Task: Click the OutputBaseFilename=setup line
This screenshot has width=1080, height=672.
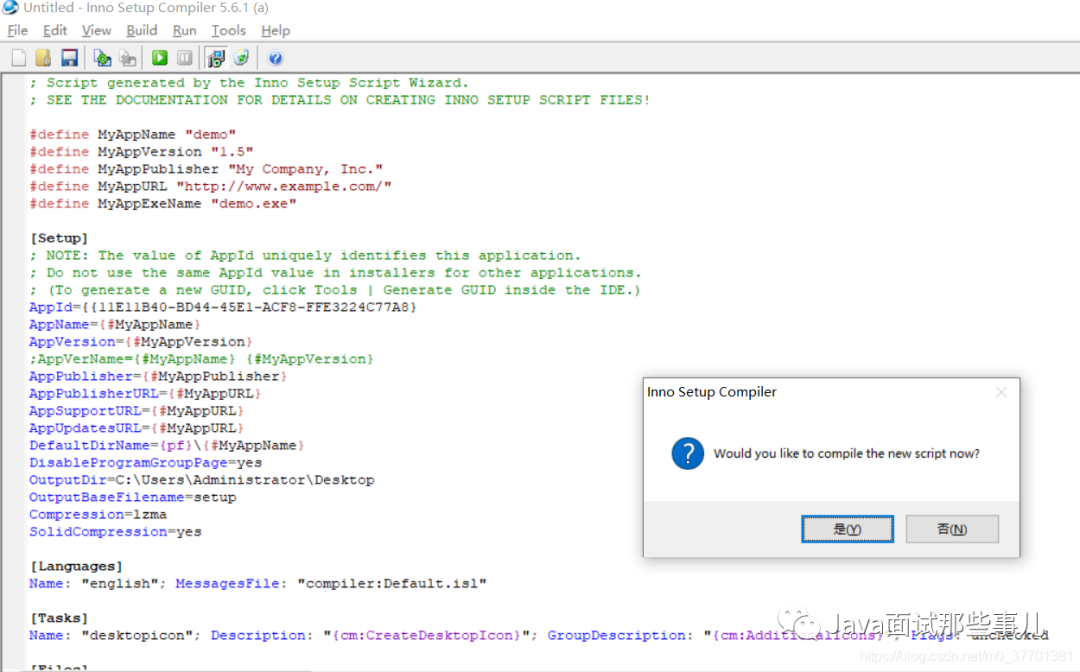Action: click(132, 497)
